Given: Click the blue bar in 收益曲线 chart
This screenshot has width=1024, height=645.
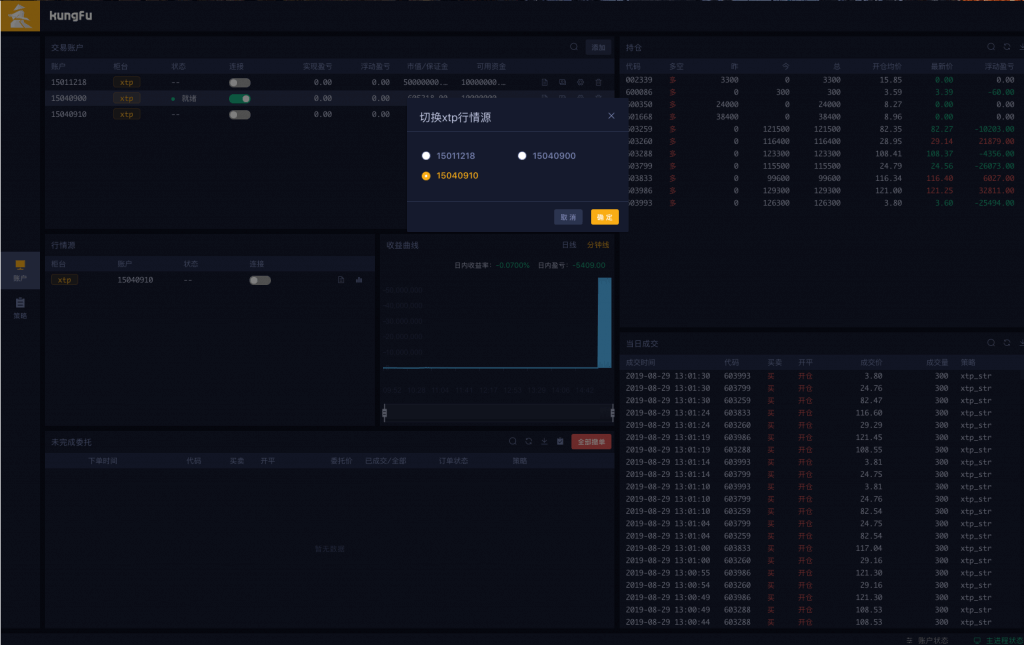Looking at the screenshot, I should click(x=605, y=322).
